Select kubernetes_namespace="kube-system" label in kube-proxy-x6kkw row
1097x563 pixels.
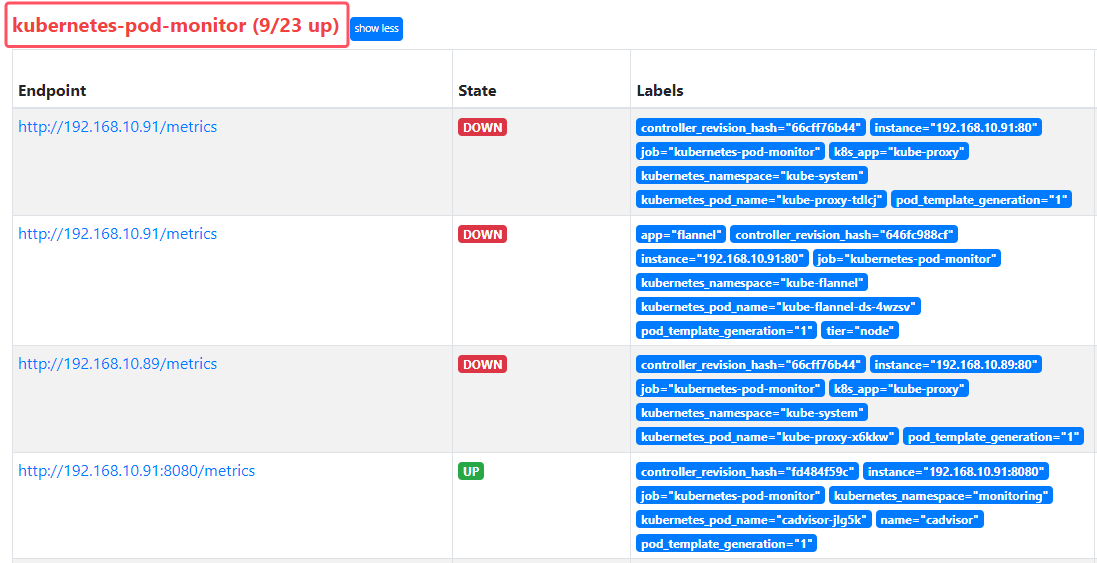[x=752, y=413]
